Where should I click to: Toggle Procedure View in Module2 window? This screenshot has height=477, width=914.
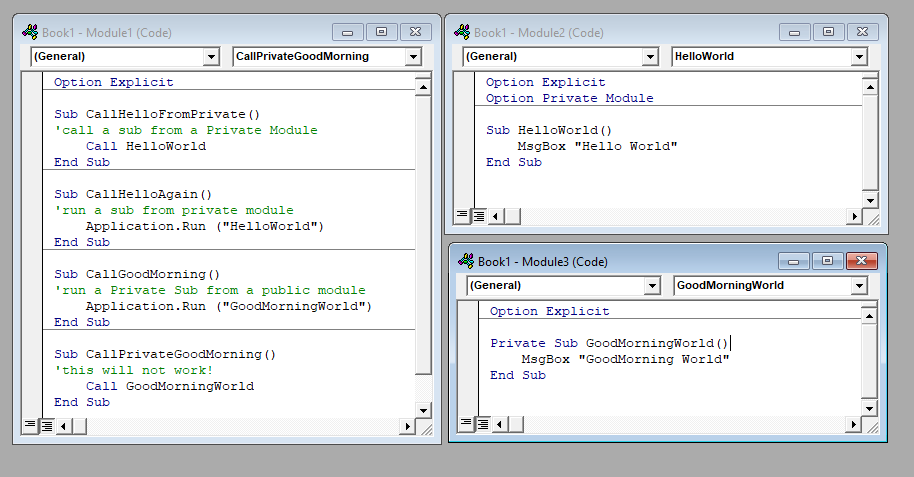(462, 216)
